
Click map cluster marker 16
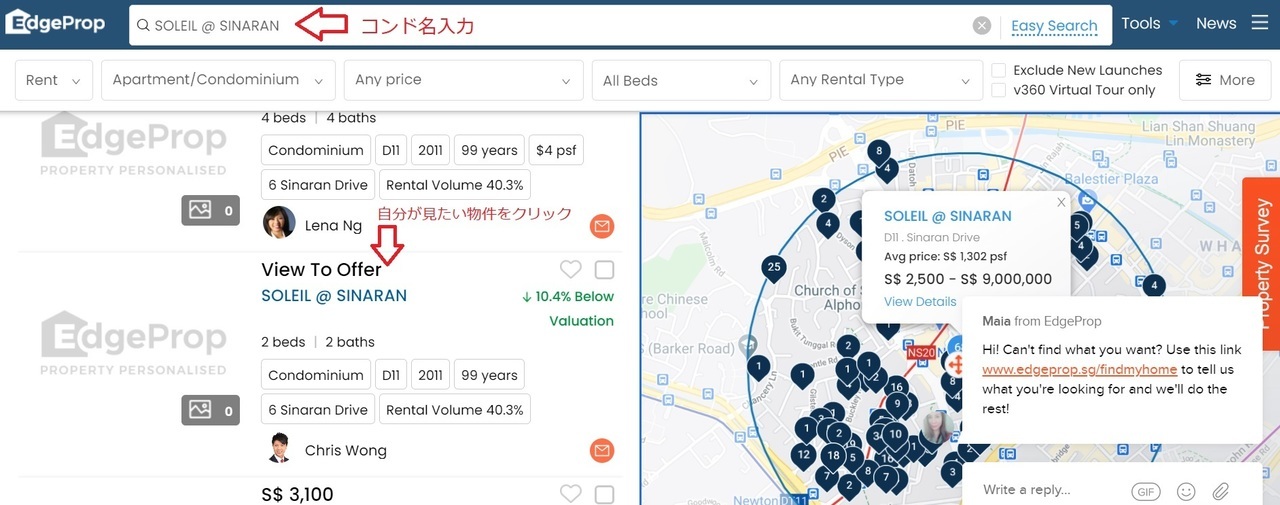tap(896, 388)
